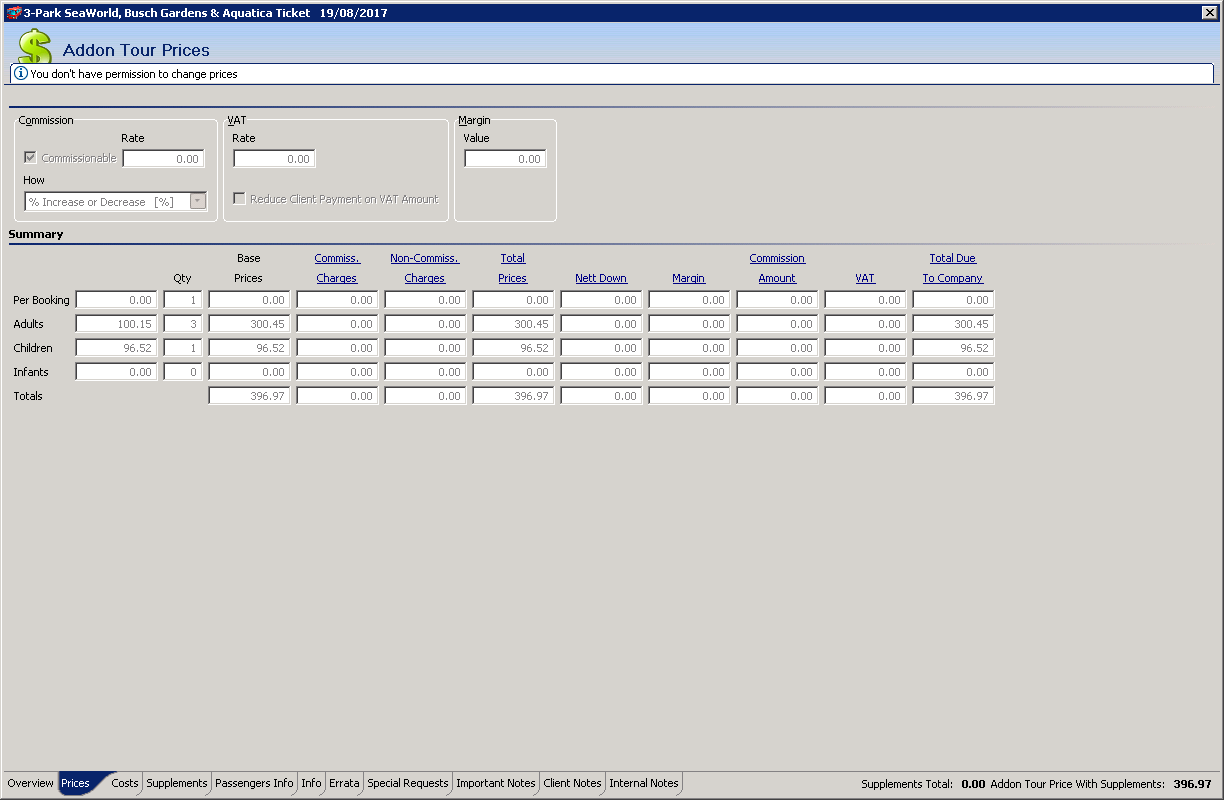Click the info icon in the permission message
1224x800 pixels.
21,74
